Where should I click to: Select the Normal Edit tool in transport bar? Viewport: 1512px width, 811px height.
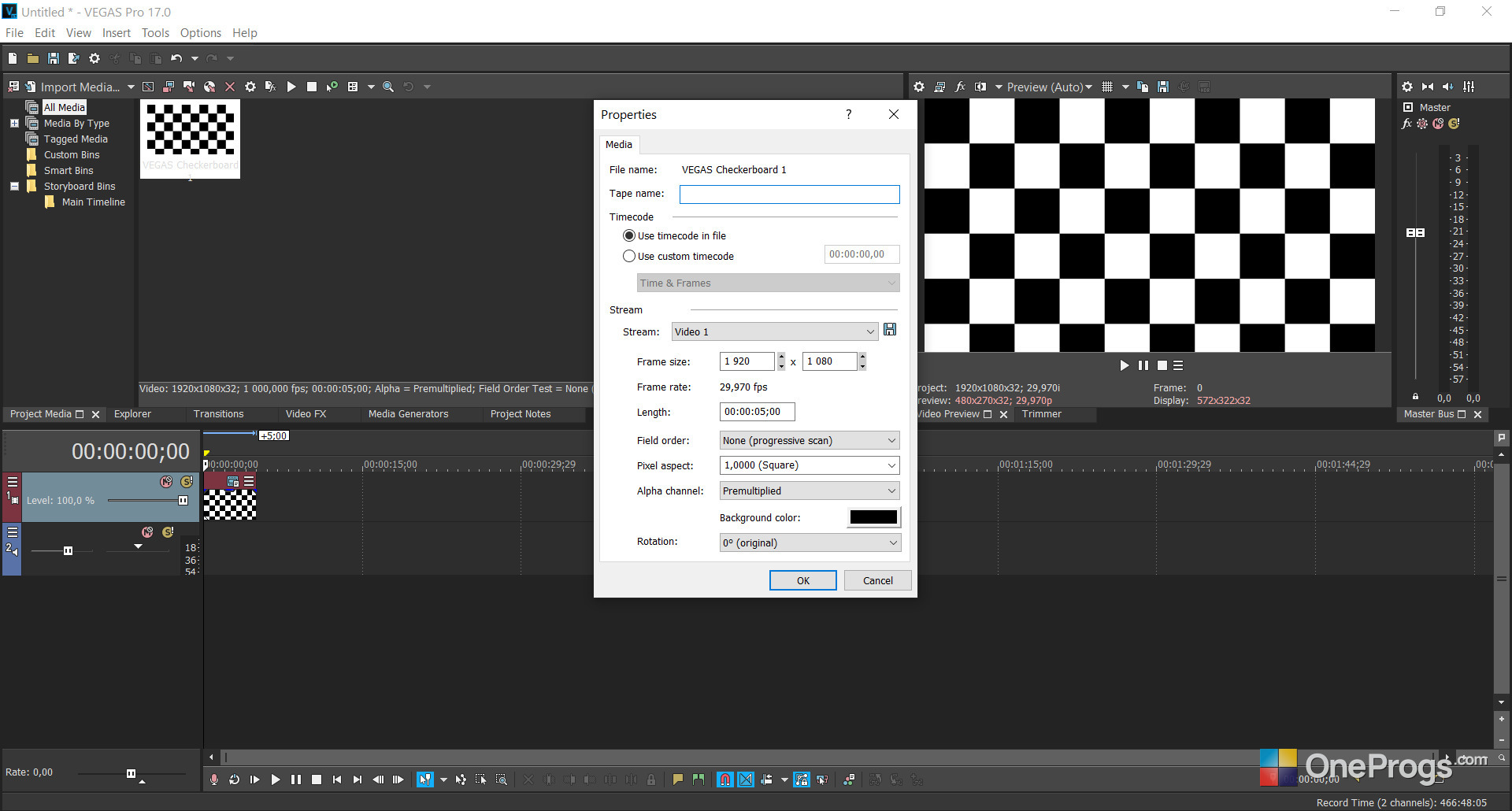(425, 780)
